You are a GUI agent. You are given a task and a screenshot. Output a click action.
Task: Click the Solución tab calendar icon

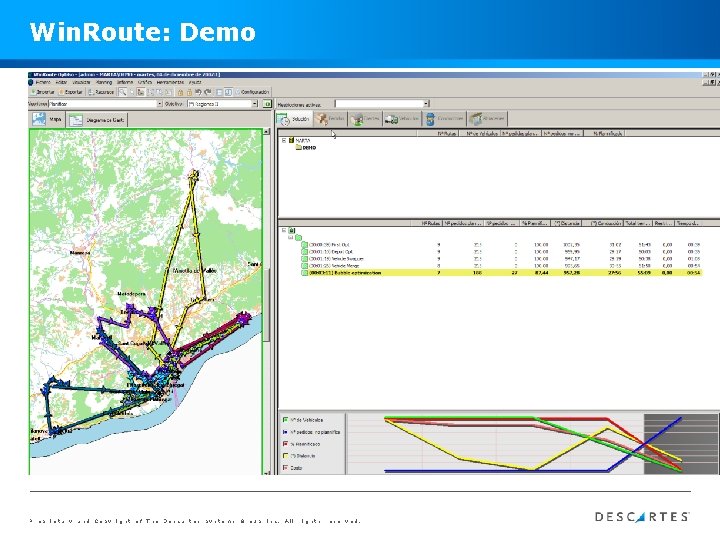[283, 119]
